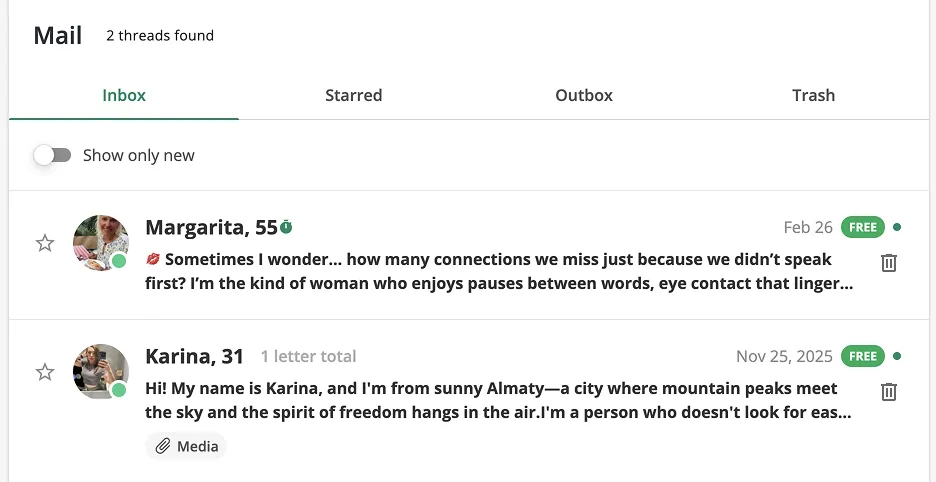Screen dimensions: 936x482
Task: Click the FREE badge on Karina's letter
Action: click(x=862, y=356)
